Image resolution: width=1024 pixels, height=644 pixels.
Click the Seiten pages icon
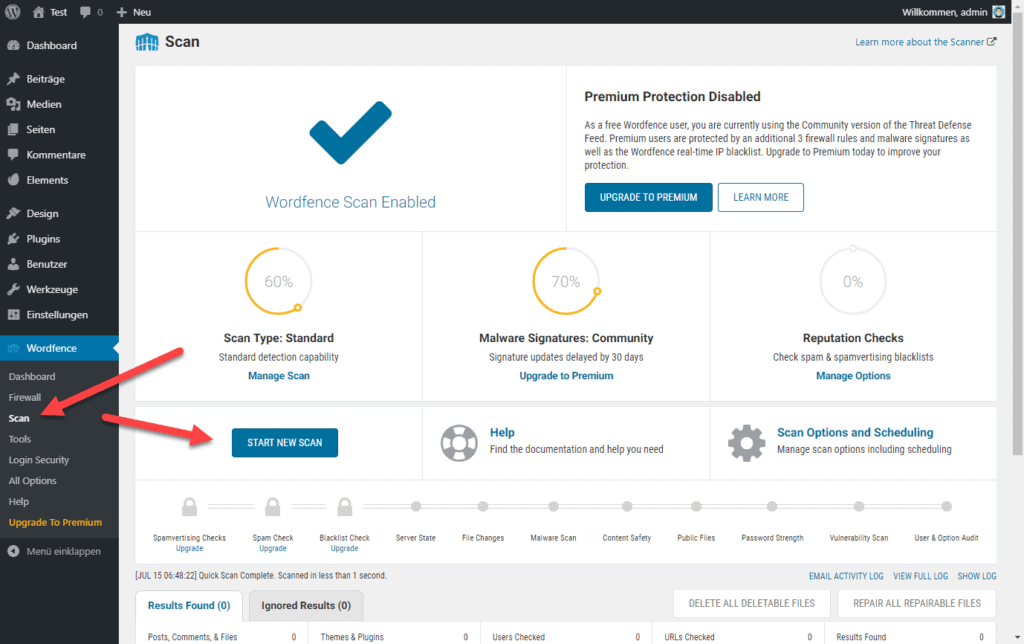pyautogui.click(x=13, y=129)
